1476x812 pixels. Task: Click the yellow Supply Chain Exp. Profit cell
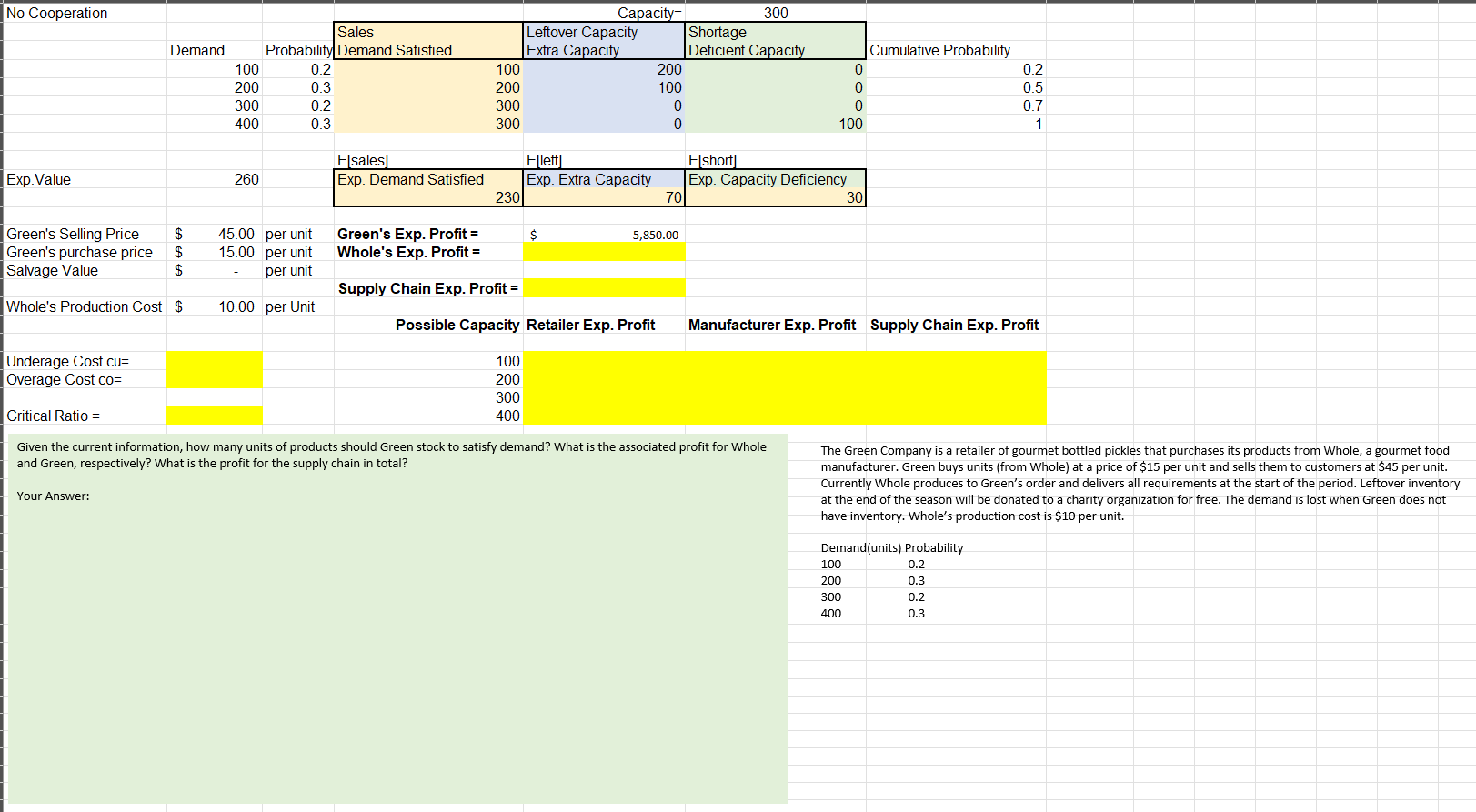coord(604,288)
